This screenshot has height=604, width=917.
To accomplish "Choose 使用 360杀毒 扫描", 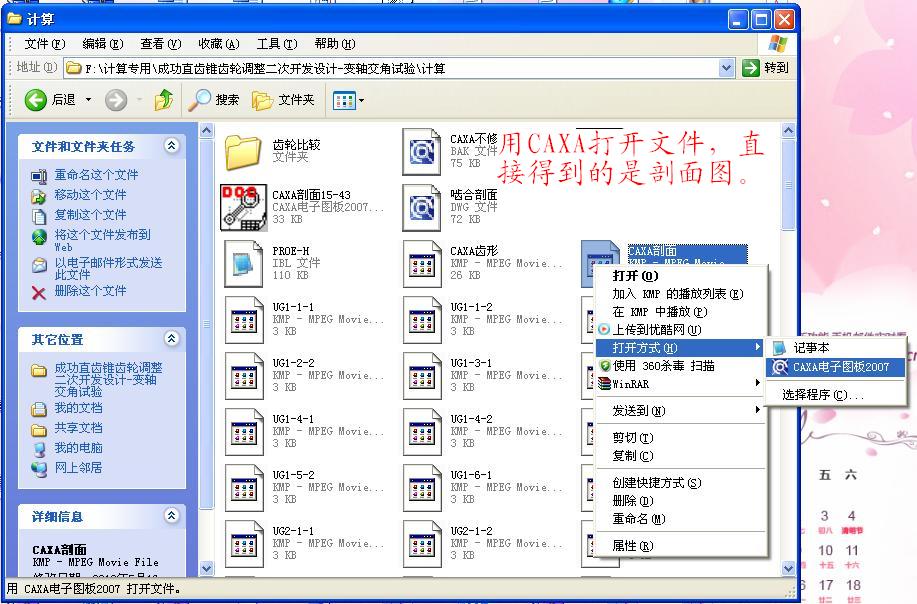I will coord(680,366).
